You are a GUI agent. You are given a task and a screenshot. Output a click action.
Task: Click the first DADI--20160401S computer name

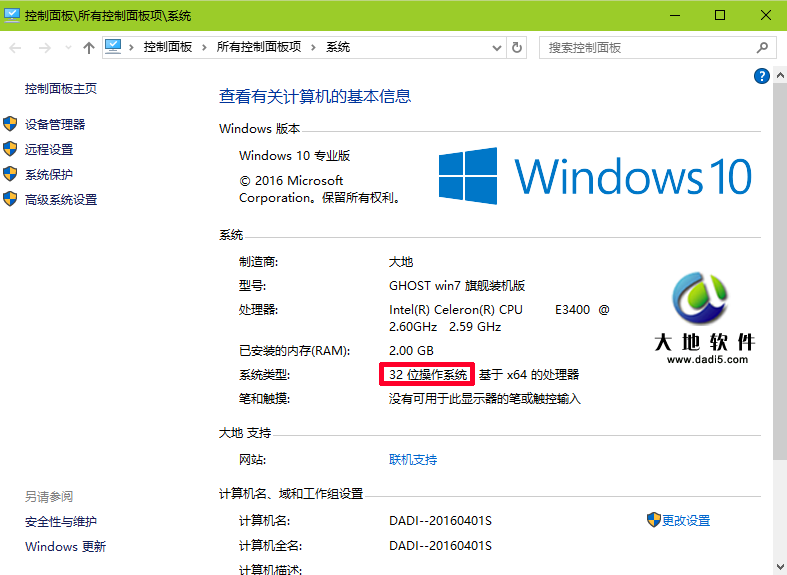tap(440, 521)
